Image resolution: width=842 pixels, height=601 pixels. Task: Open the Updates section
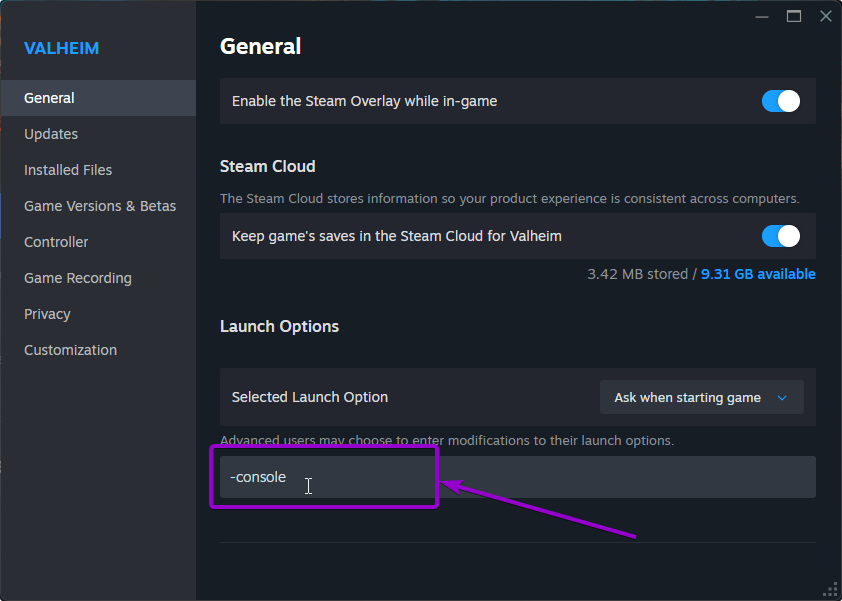coord(98,134)
